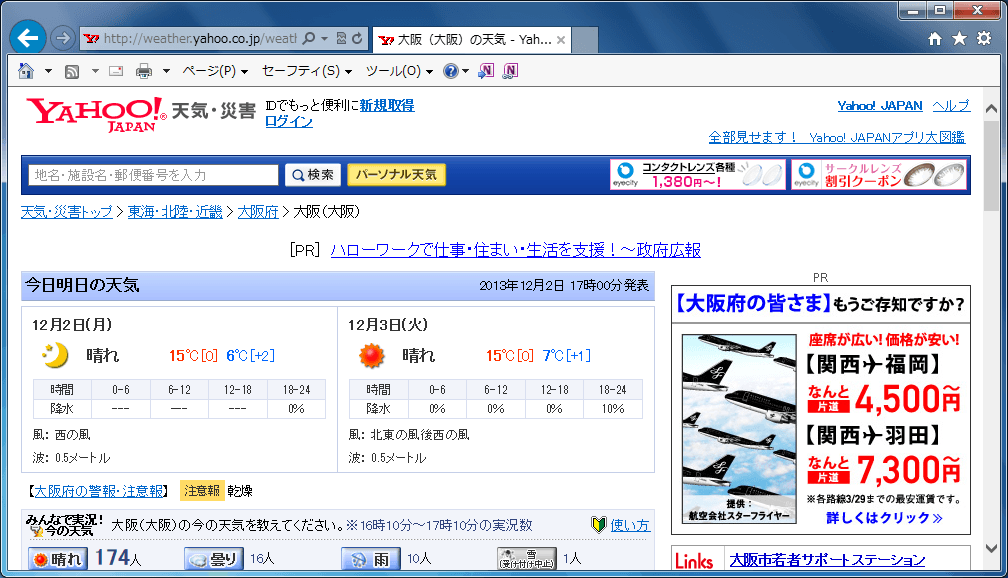The height and width of the screenshot is (578, 1008).
Task: Open the 東海・北陸・近畿 breadcrumb link
Action: pos(175,212)
